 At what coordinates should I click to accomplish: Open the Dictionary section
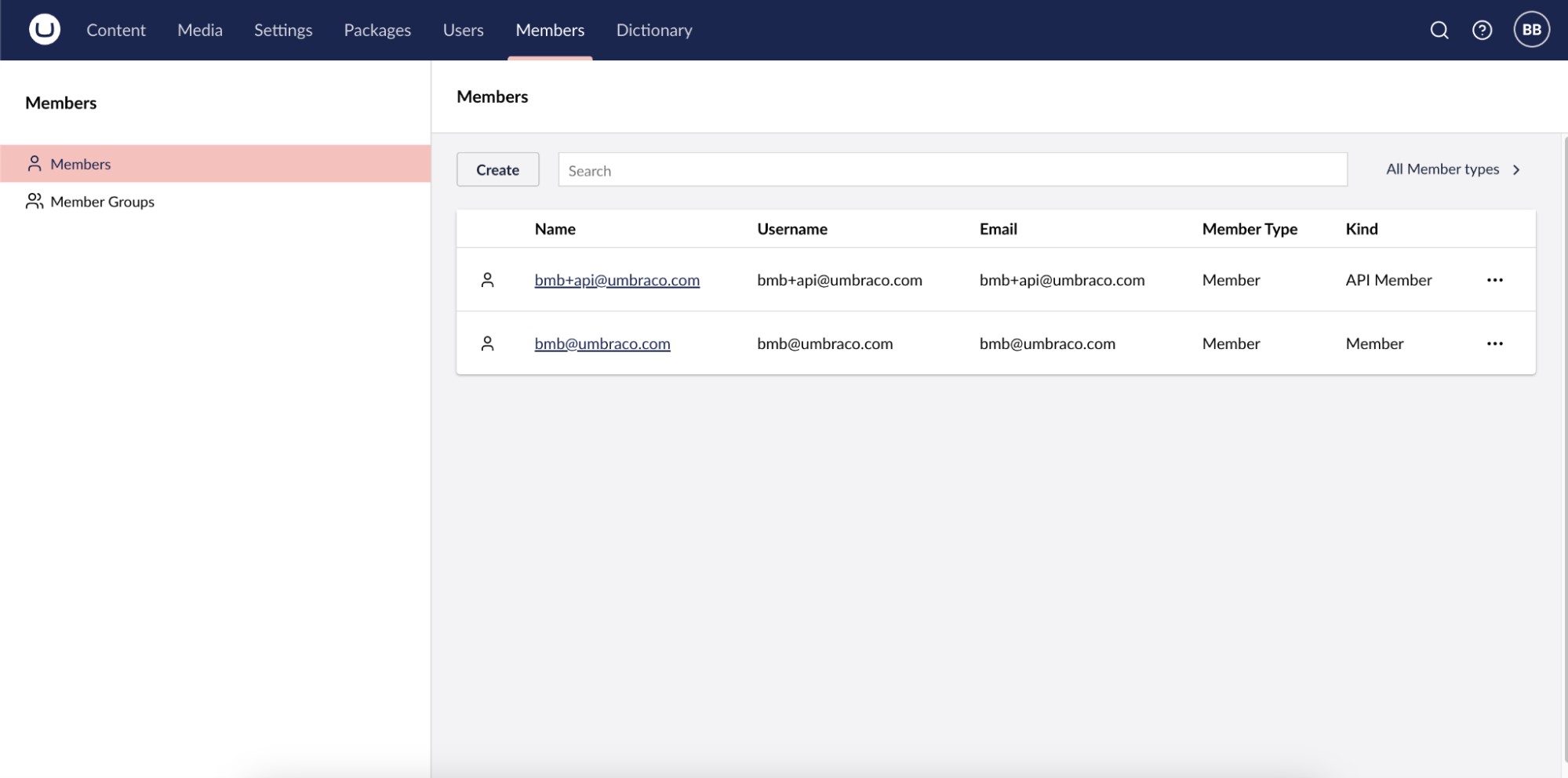coord(653,30)
